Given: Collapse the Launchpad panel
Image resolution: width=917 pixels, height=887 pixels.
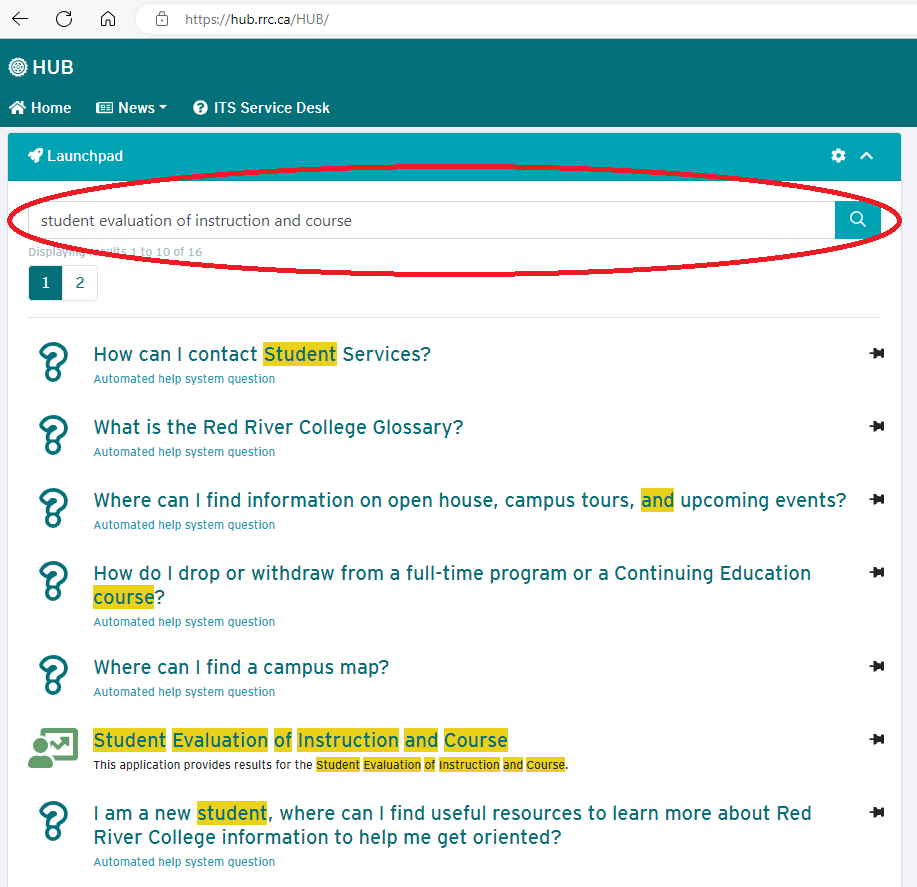Looking at the screenshot, I should point(867,156).
